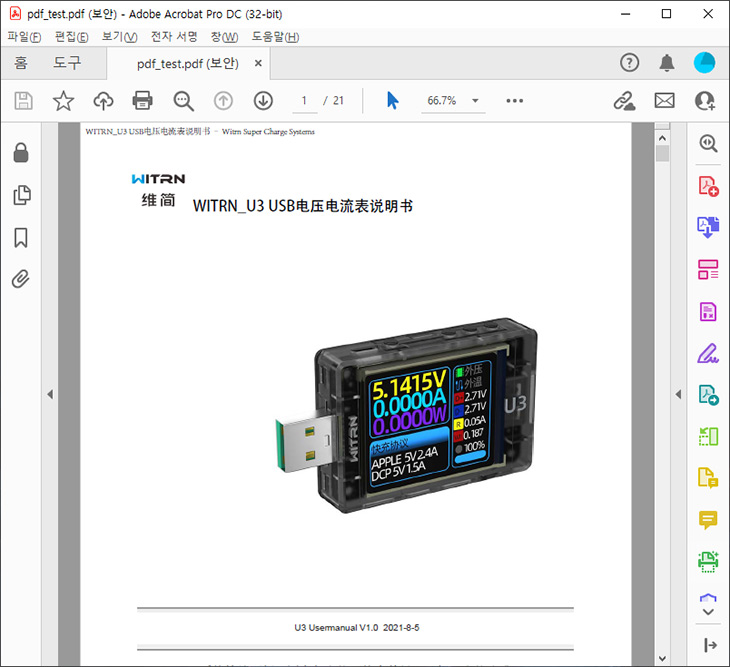View notifications bell icon
This screenshot has height=667, width=730.
667,62
